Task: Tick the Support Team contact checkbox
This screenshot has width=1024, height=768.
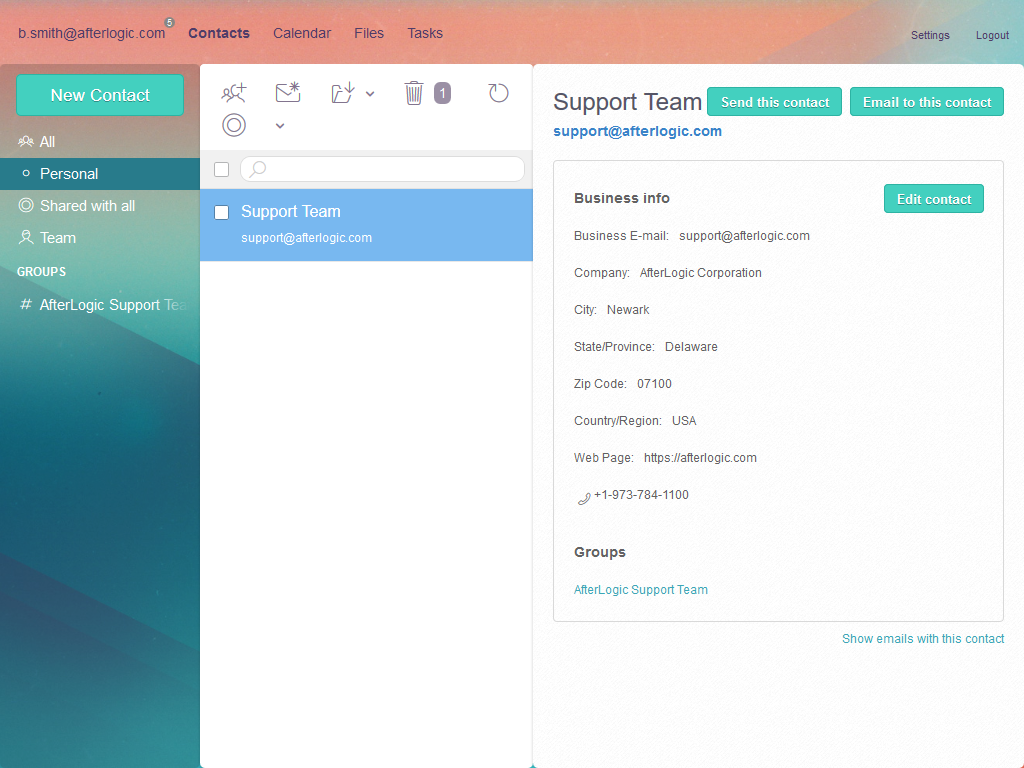Action: coord(222,212)
